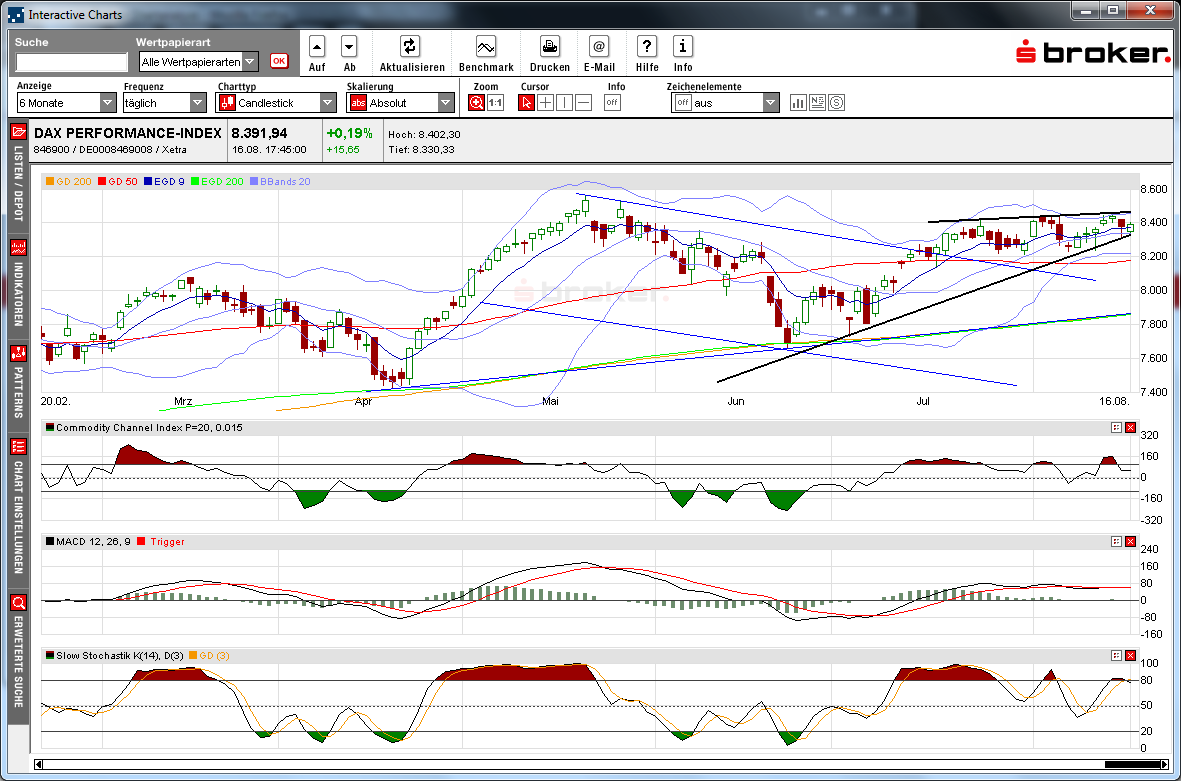Screen dimensions: 1181x781
Task: Click the broker logo
Action: (1093, 53)
